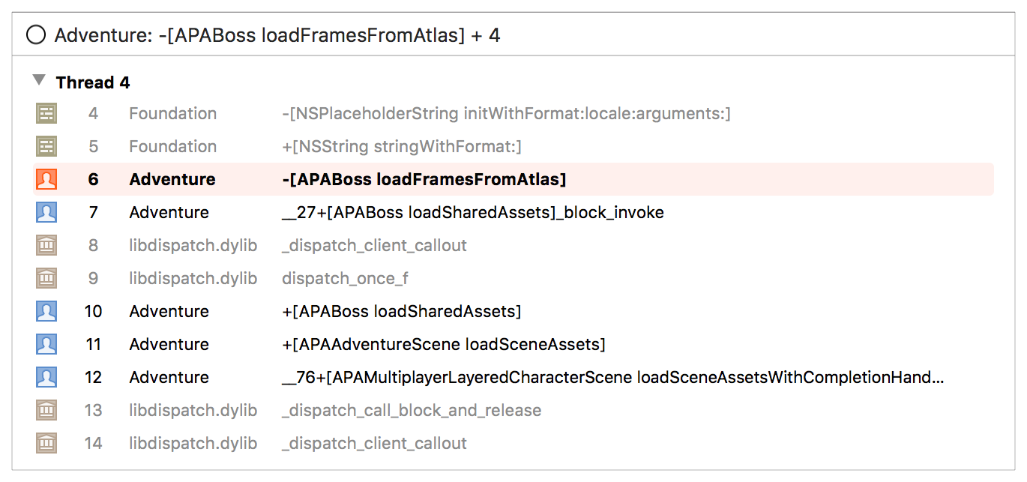Select frame 6 loadFramesFromAtlas row
This screenshot has height=482, width=1027.
pos(425,180)
